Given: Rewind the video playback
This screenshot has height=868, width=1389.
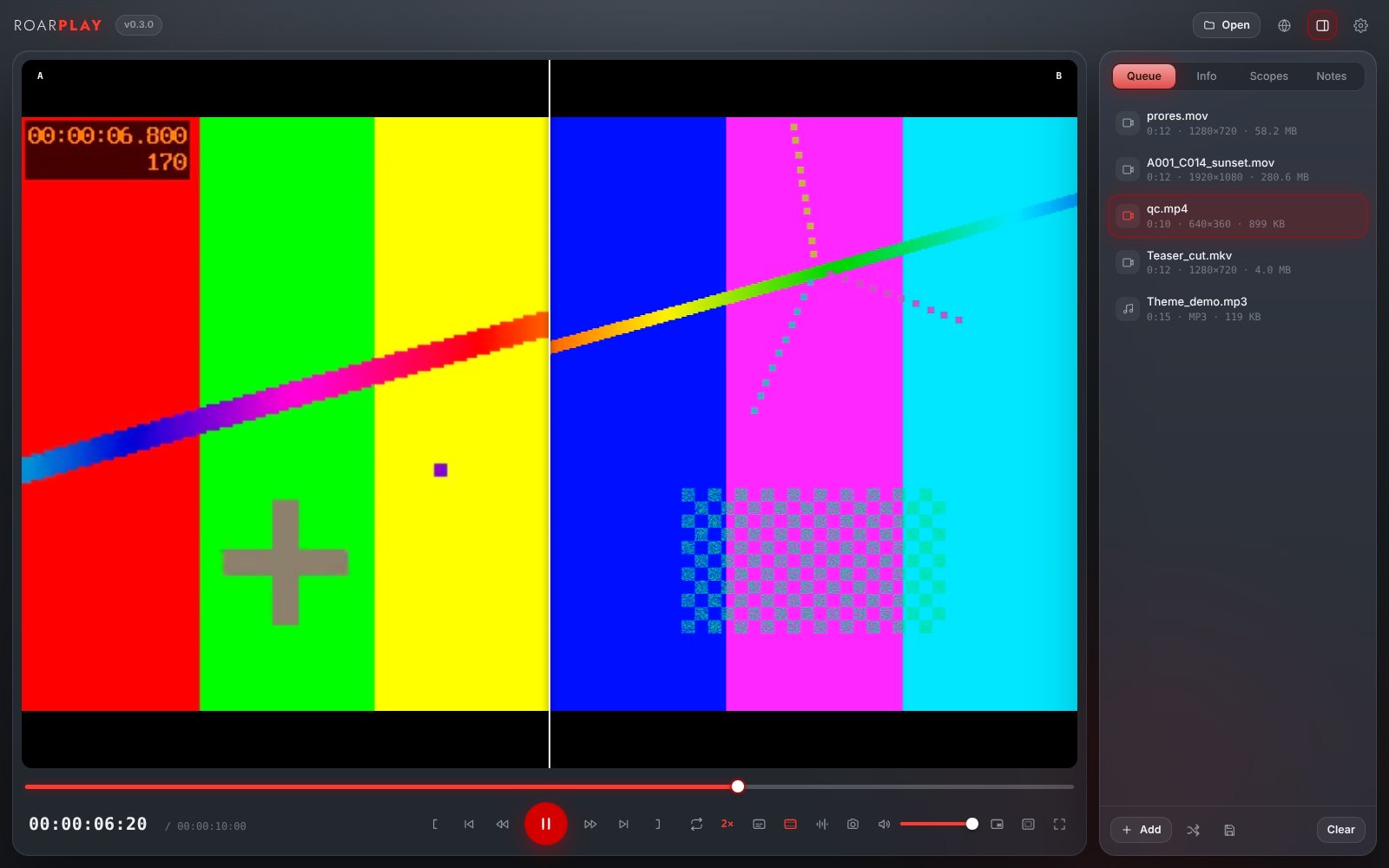Looking at the screenshot, I should pos(503,824).
